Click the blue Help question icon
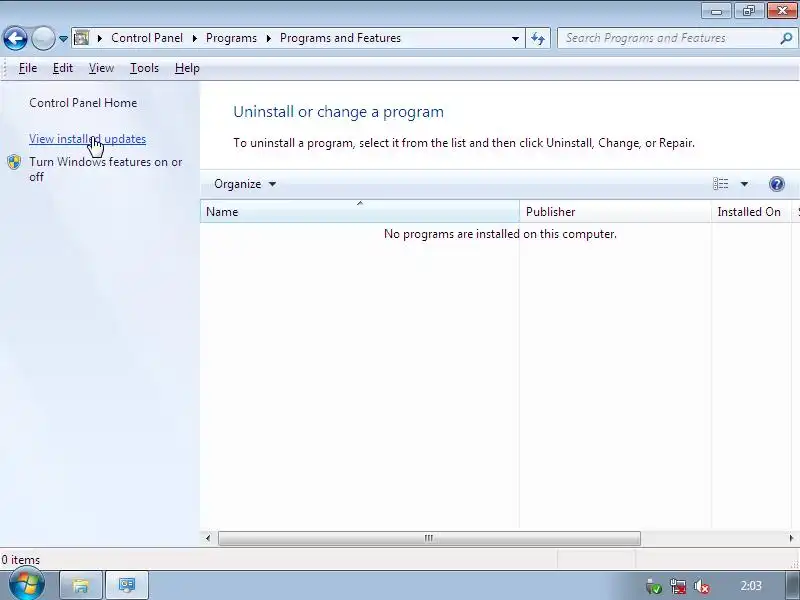This screenshot has width=800, height=600. tap(777, 184)
